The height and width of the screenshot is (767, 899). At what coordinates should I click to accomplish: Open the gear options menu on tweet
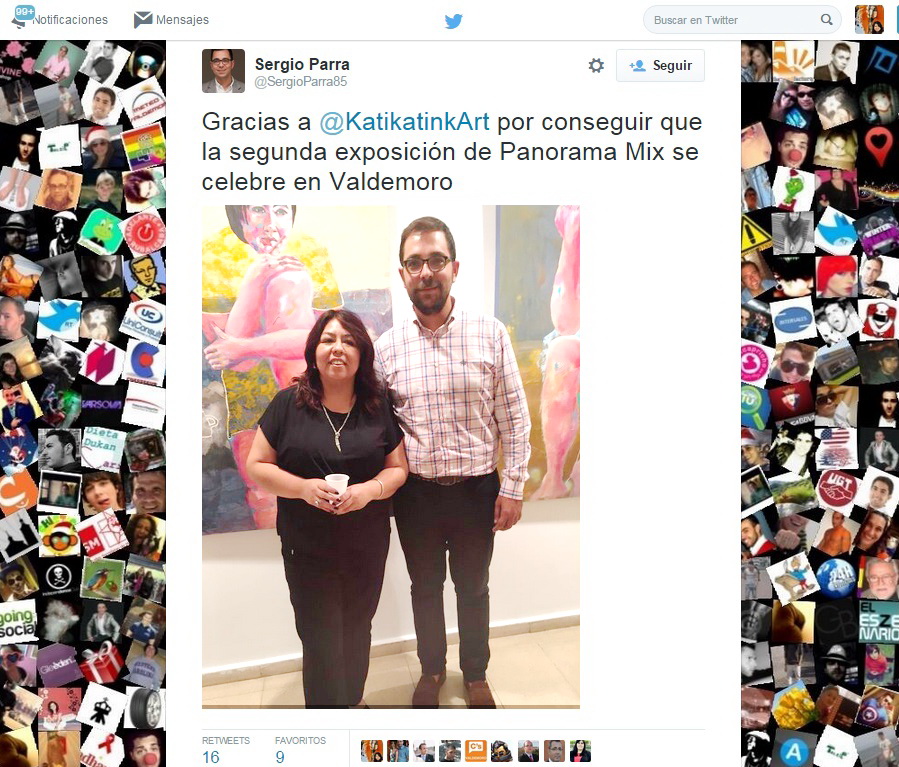[x=596, y=65]
